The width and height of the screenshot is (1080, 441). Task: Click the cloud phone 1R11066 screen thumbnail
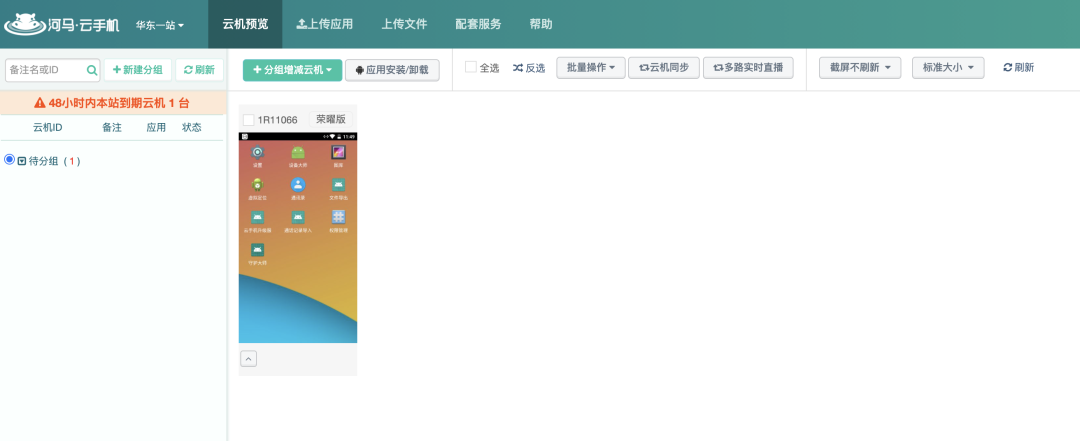298,237
